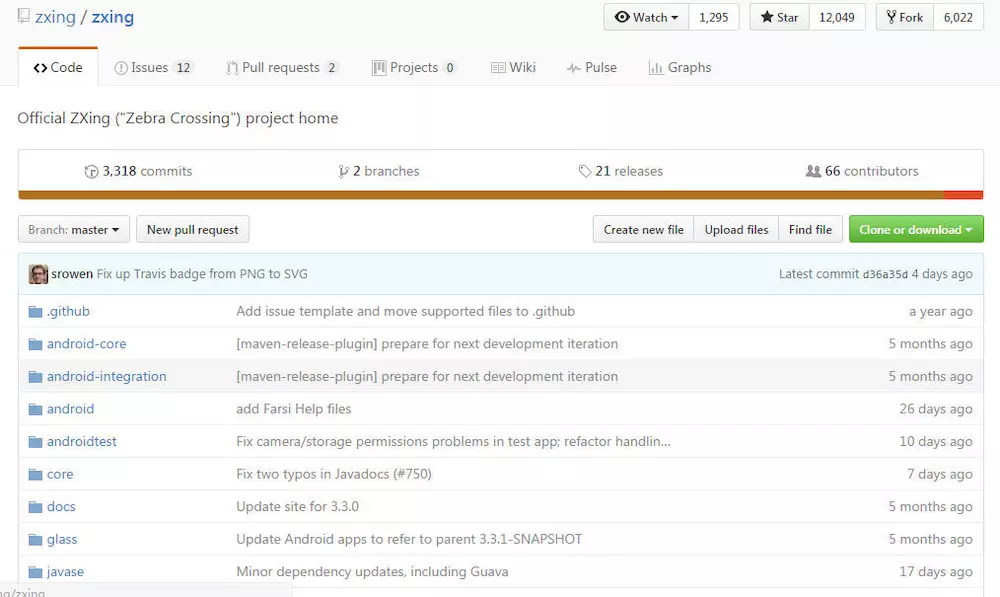This screenshot has width=1000, height=597.
Task: Open the Pull requests tab
Action: pos(282,68)
